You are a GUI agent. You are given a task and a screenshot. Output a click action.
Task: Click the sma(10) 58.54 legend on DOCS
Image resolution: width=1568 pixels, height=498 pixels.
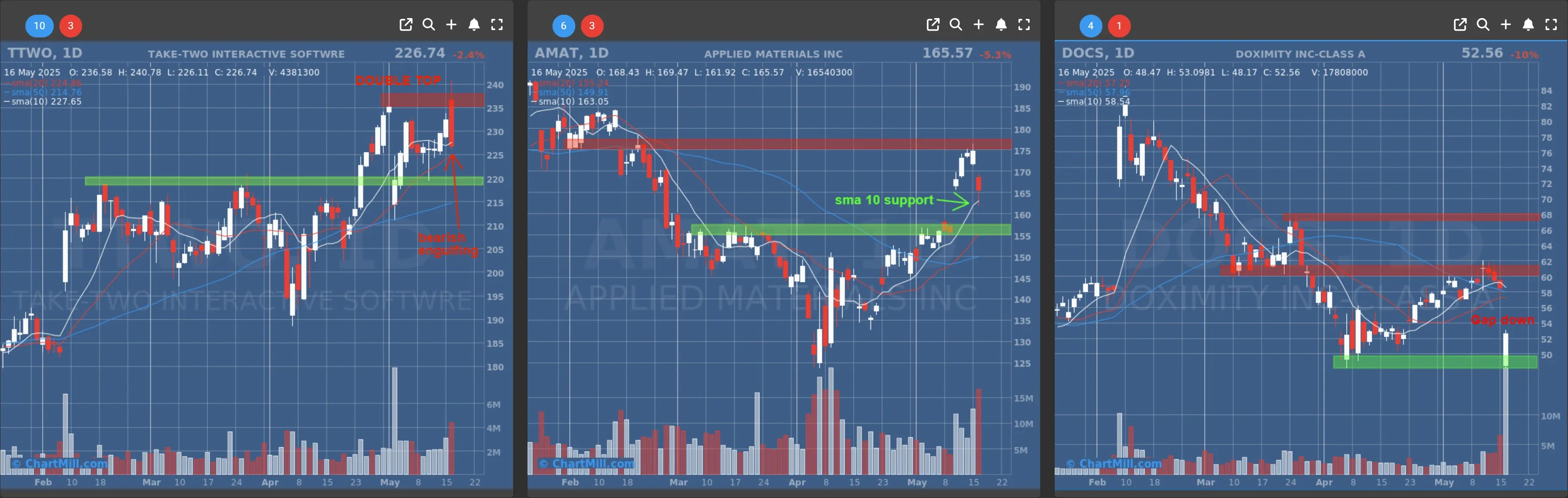tap(1094, 102)
